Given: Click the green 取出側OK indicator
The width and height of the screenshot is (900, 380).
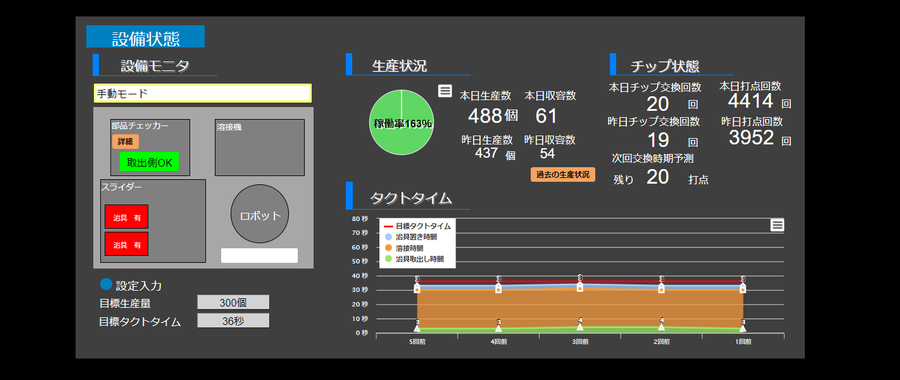Looking at the screenshot, I should tap(149, 162).
